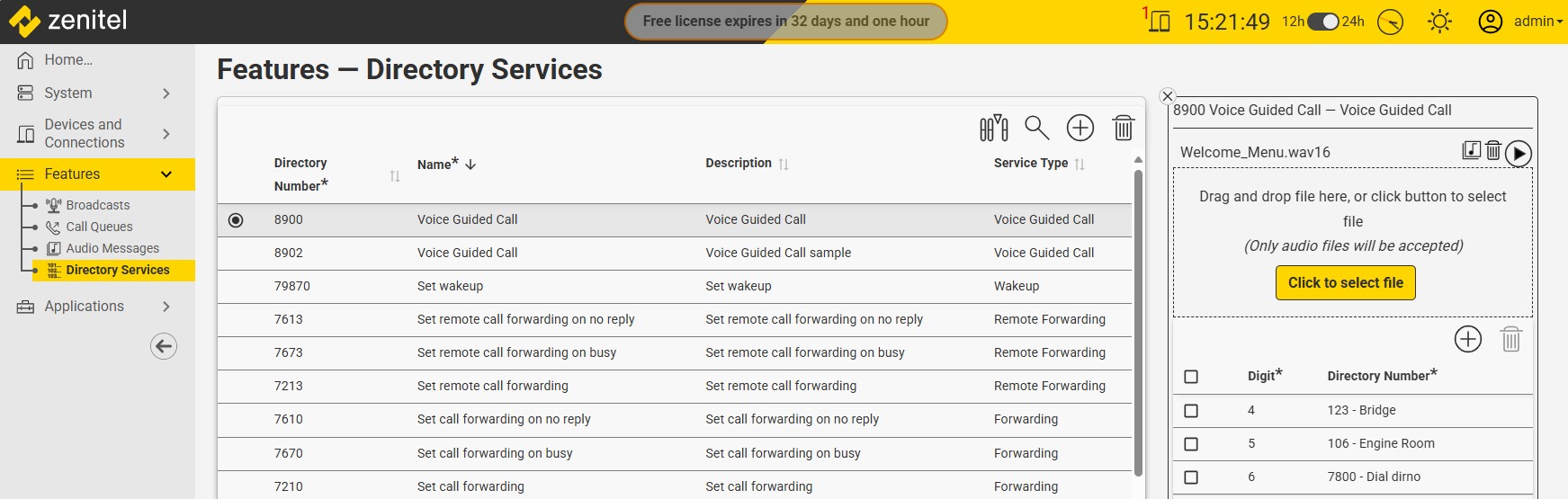1568x499 pixels.
Task: Click the Audio Messages note icon
Action: tap(53, 248)
